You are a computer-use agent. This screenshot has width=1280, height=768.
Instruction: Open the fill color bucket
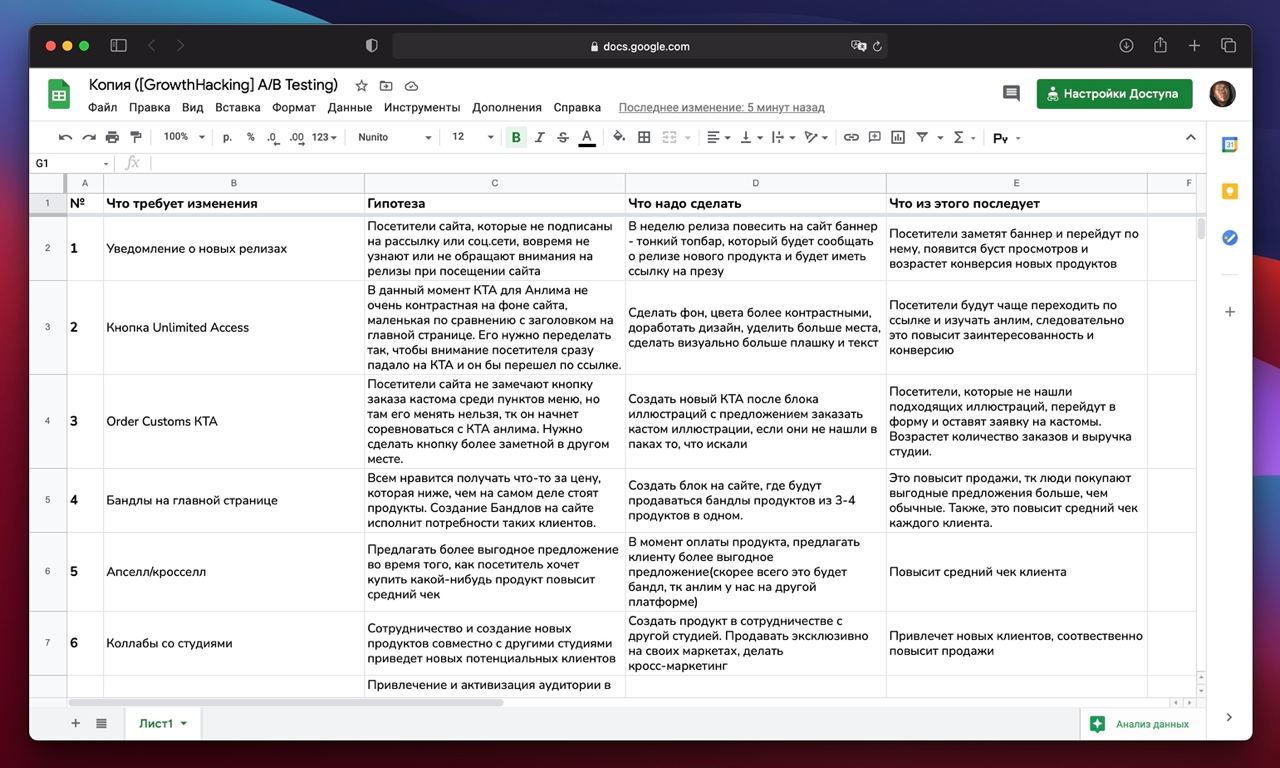tap(619, 137)
